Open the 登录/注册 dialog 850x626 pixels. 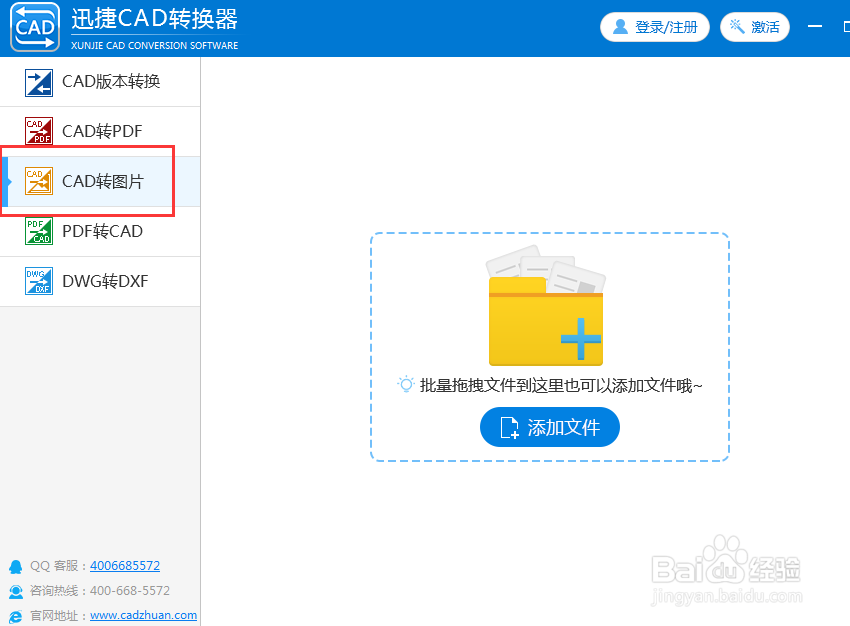tap(655, 27)
